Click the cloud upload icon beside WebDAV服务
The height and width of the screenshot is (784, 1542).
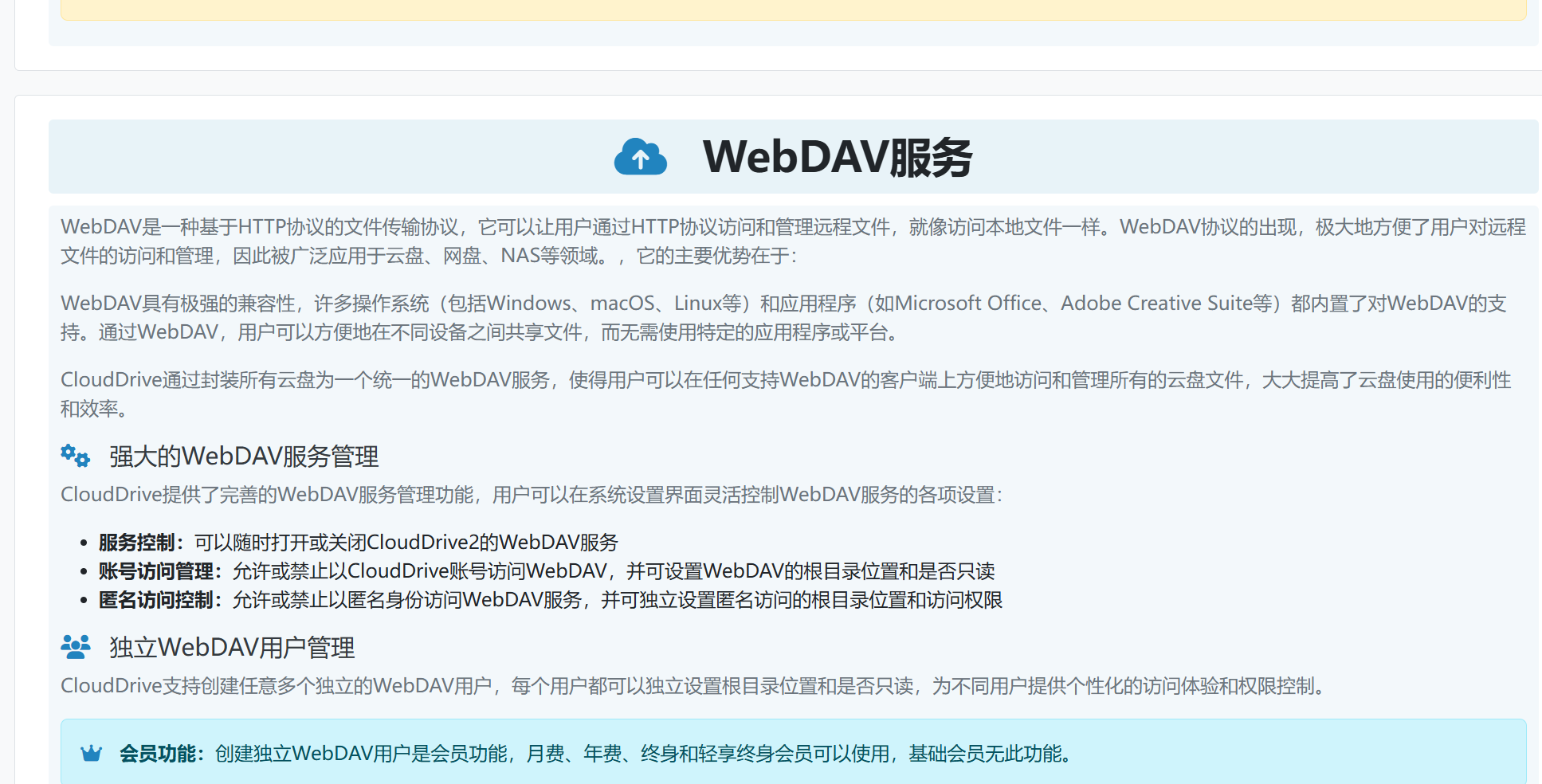pos(640,157)
